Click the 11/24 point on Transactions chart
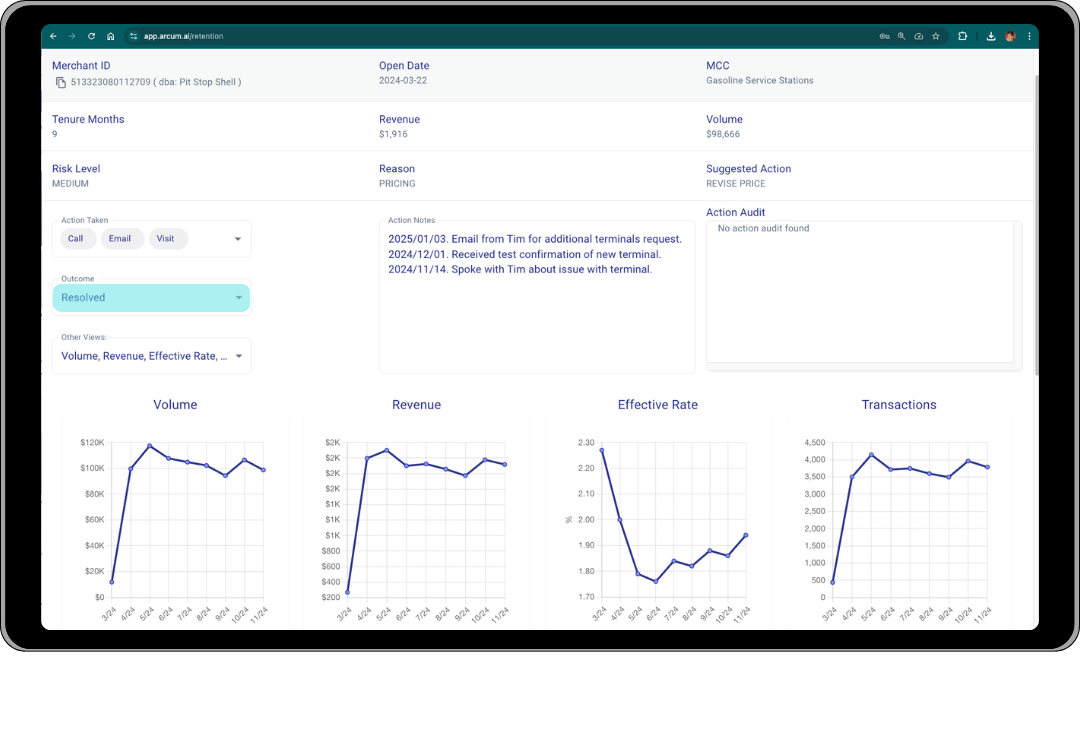The width and height of the screenshot is (1080, 740). (988, 467)
